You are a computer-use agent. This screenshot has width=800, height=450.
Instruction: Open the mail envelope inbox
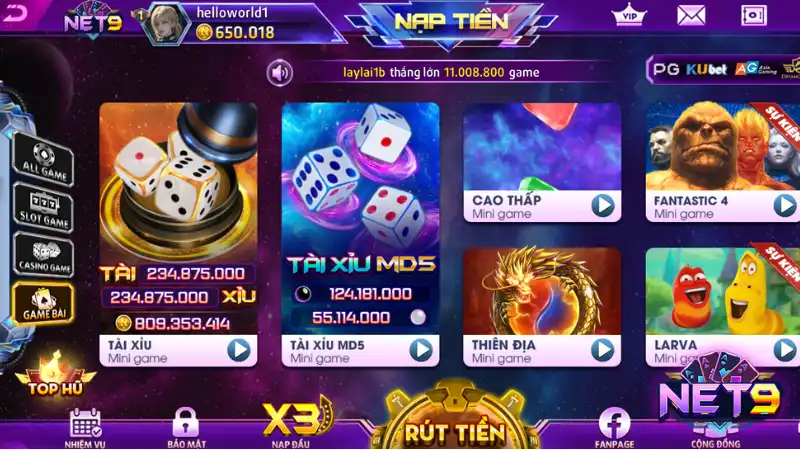coord(691,15)
